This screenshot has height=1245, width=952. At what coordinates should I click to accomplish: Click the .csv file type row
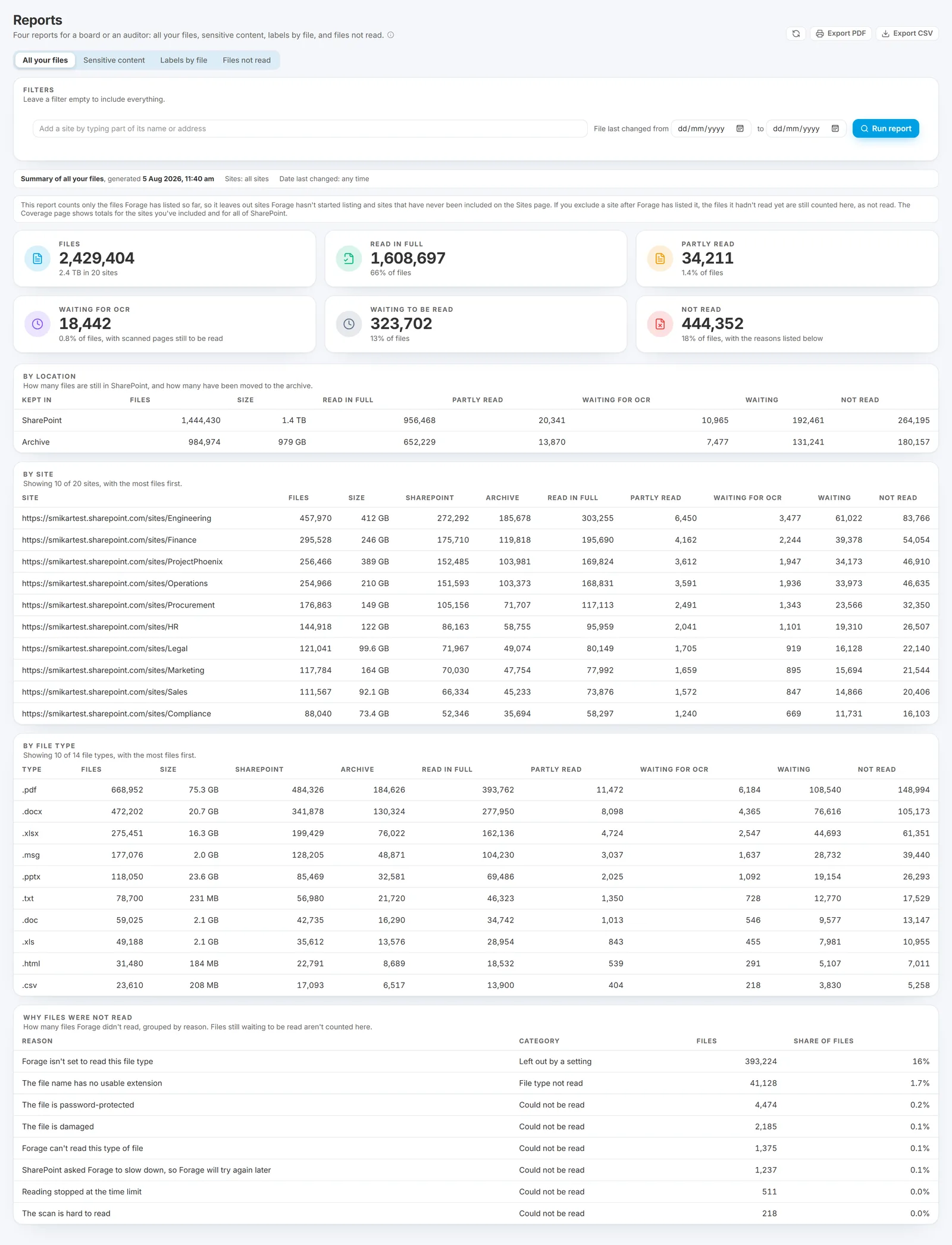click(476, 986)
